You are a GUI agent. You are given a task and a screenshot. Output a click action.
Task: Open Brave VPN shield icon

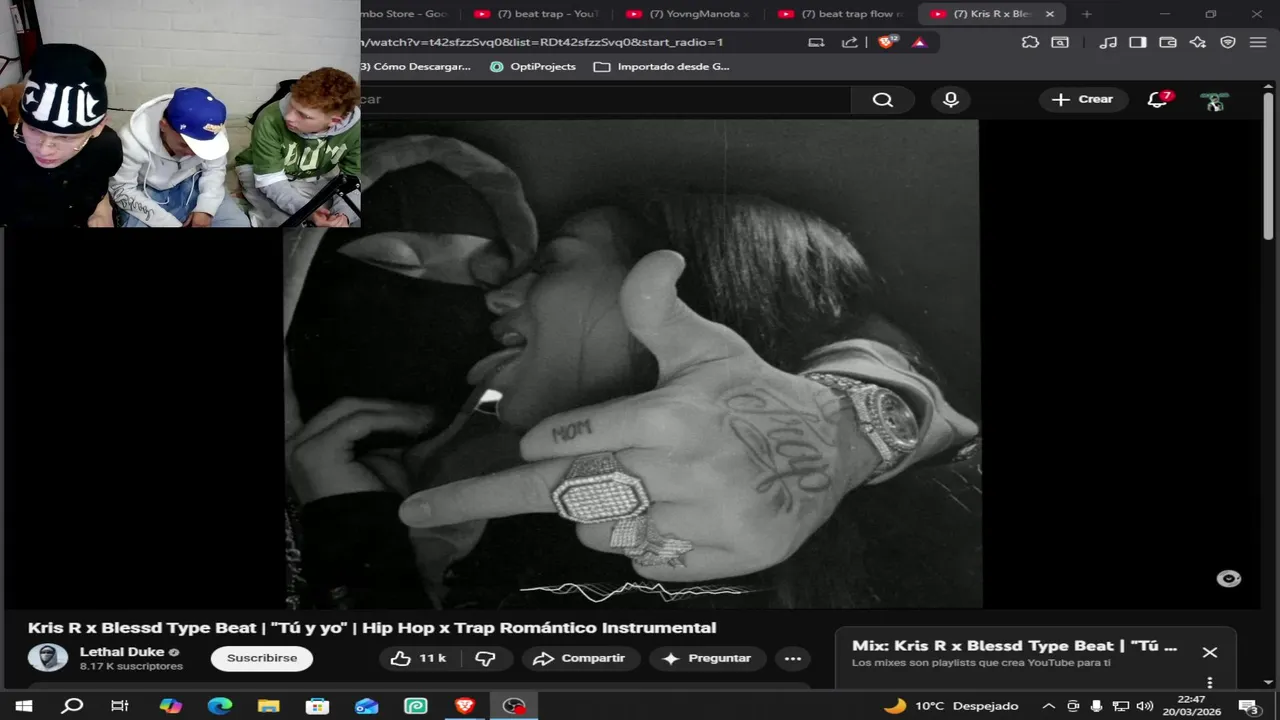1228,42
